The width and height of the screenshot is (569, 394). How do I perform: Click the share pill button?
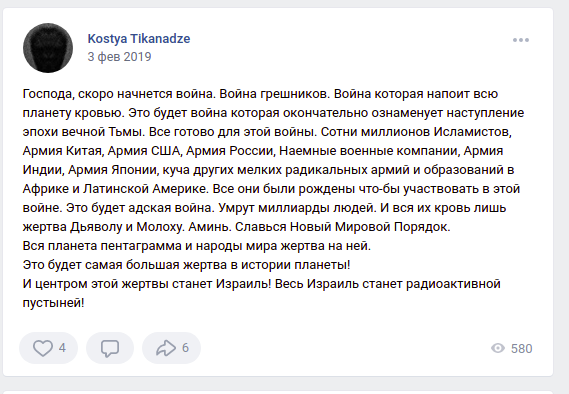point(171,348)
